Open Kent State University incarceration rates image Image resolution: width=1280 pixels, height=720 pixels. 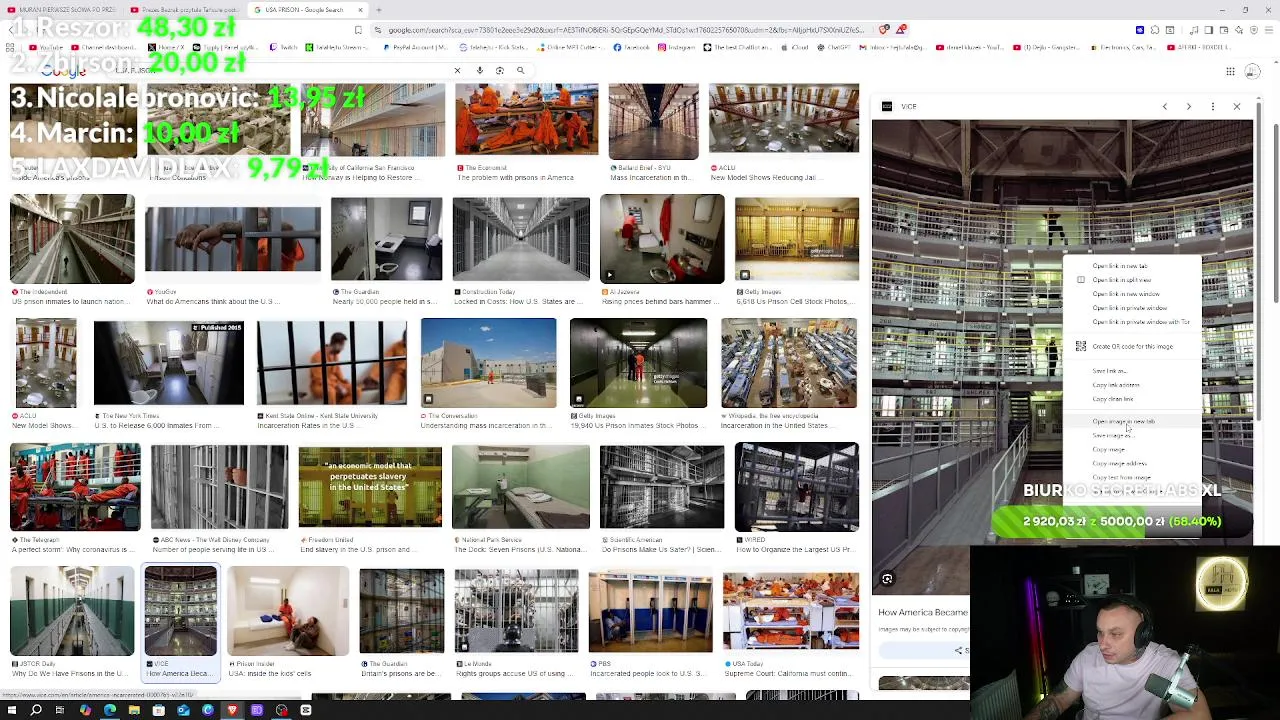tap(332, 362)
